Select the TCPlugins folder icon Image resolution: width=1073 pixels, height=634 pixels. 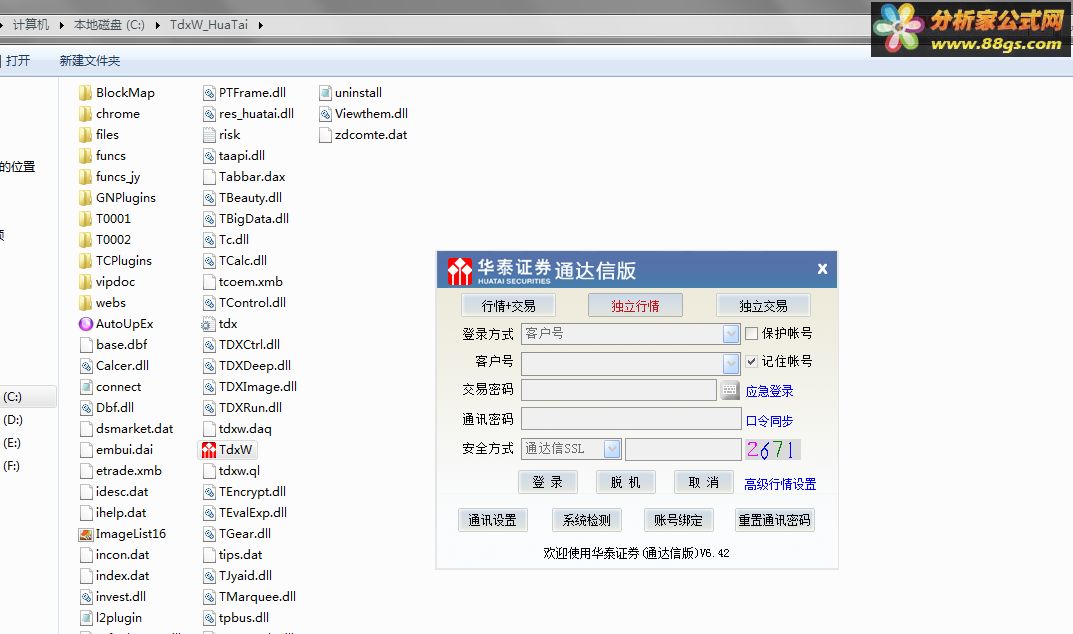(x=86, y=261)
